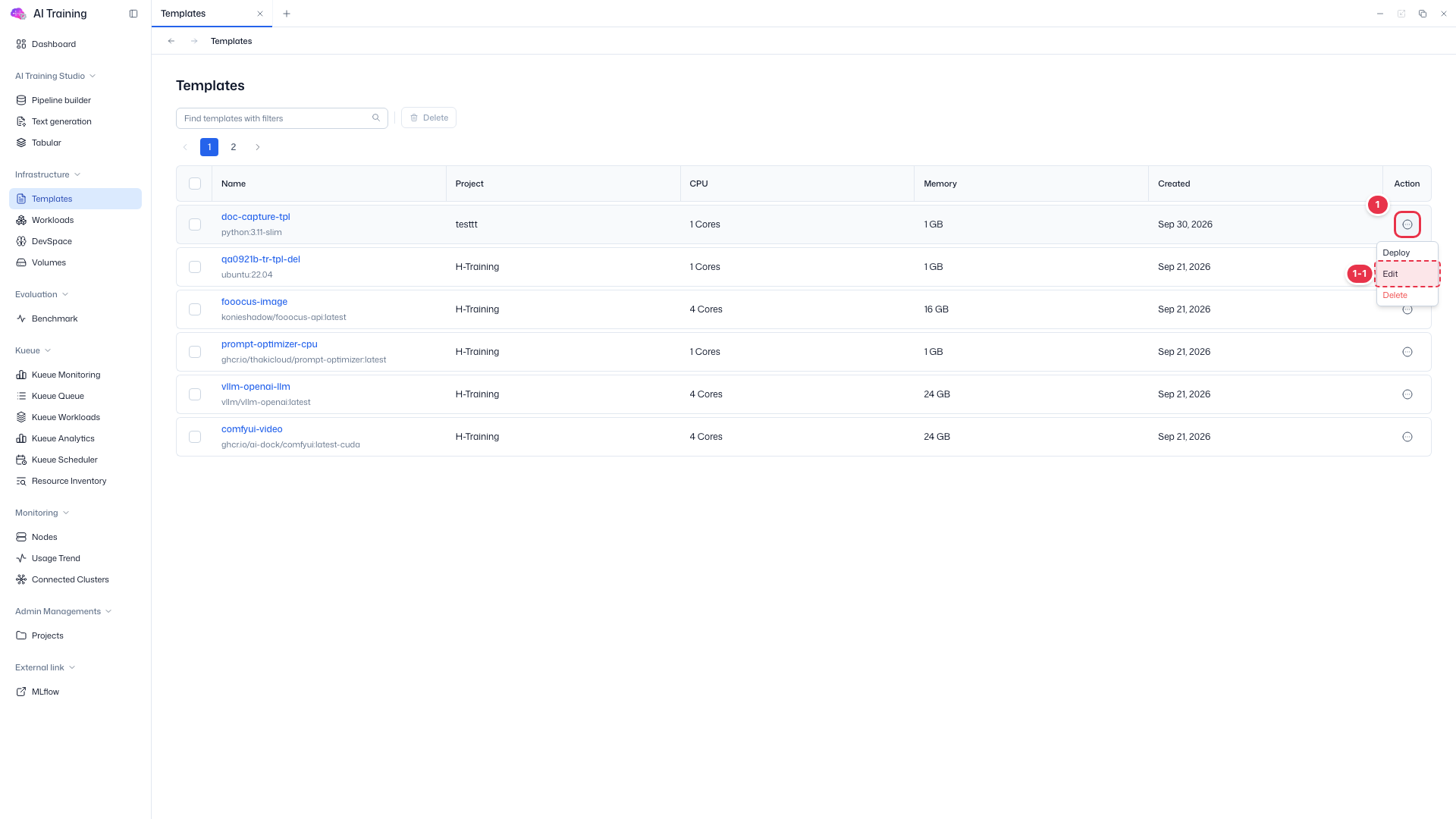Viewport: 1456px width, 819px height.
Task: Click the search magnifier icon
Action: [x=376, y=118]
